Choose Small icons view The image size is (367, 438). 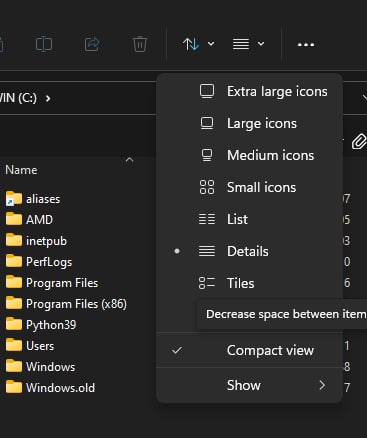click(249, 187)
